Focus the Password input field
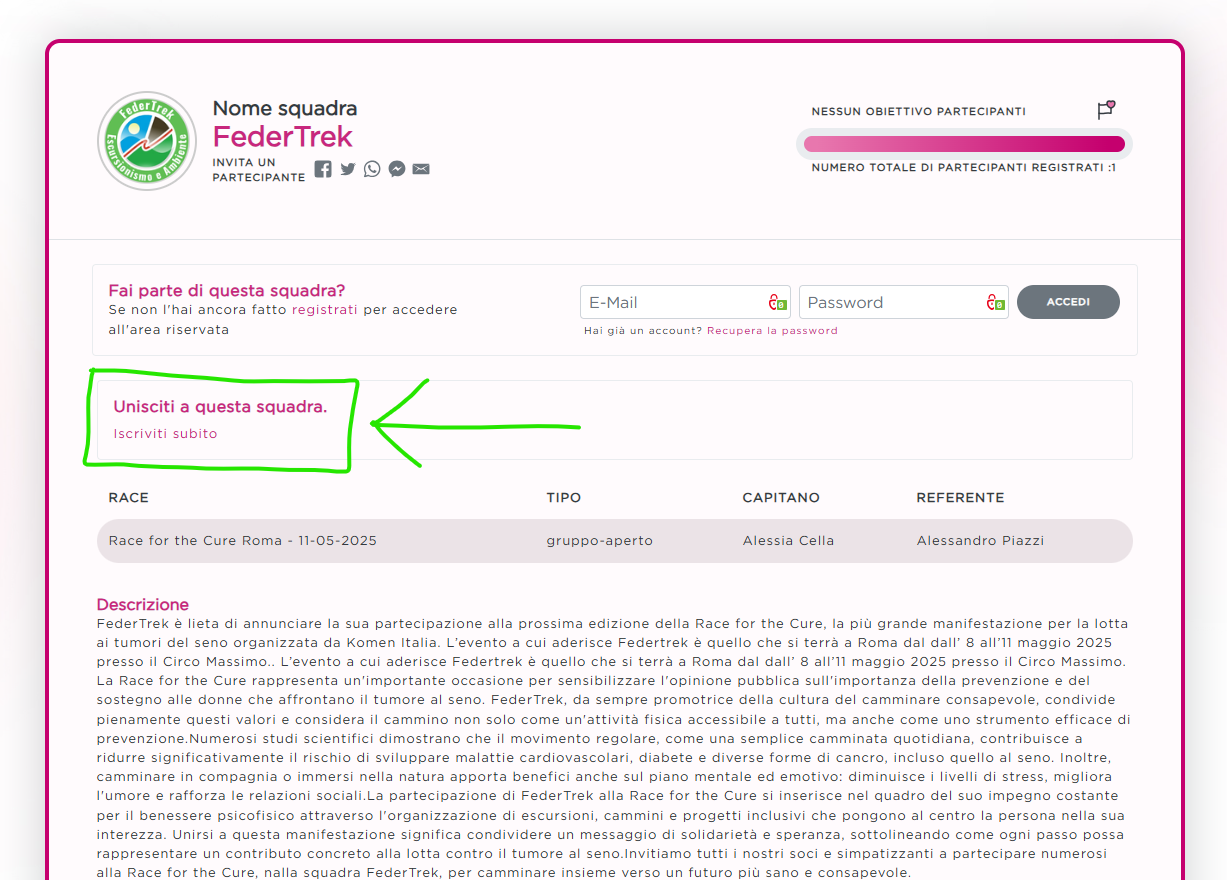1227x880 pixels. (x=904, y=302)
